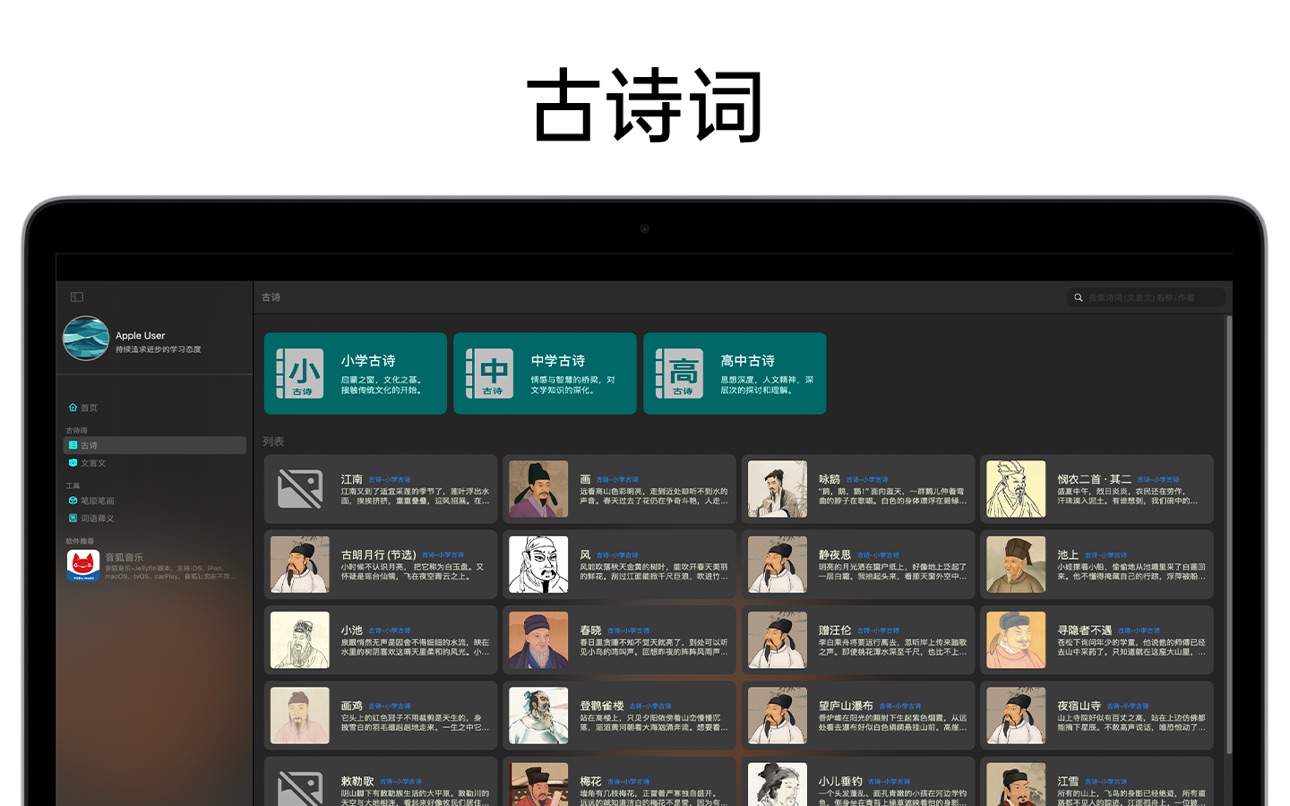Select 古诗 in the sidebar
This screenshot has width=1290, height=806.
[155, 445]
